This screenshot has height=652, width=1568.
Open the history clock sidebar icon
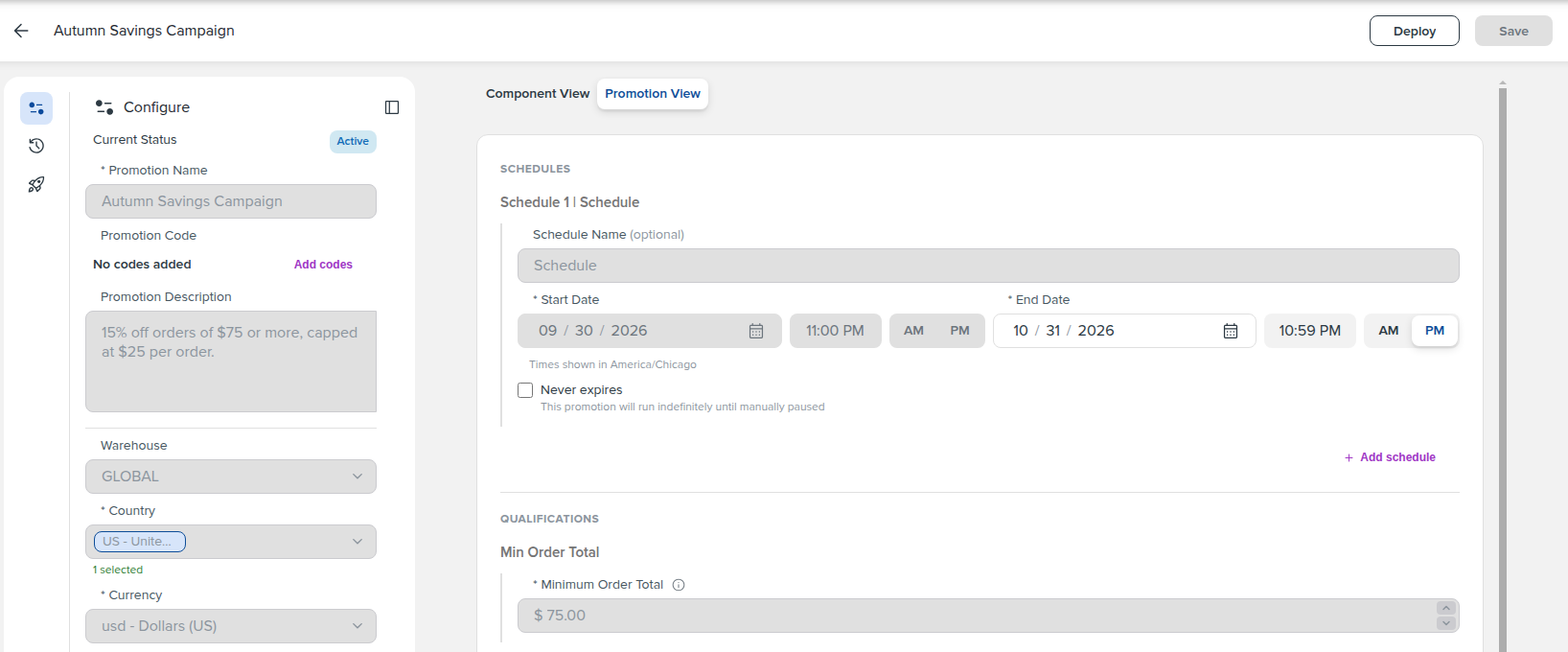click(x=36, y=146)
